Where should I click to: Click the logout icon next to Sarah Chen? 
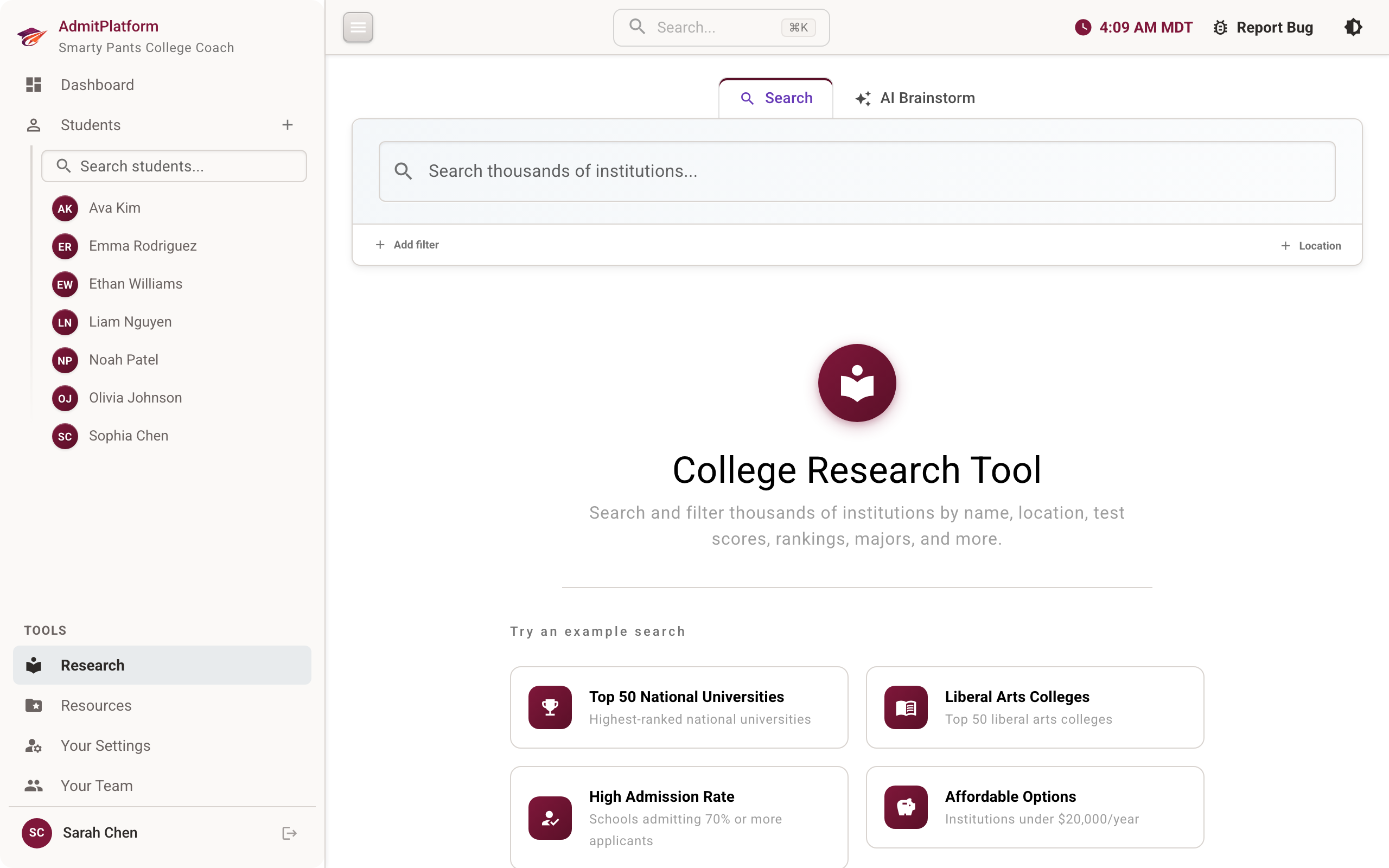coord(289,832)
